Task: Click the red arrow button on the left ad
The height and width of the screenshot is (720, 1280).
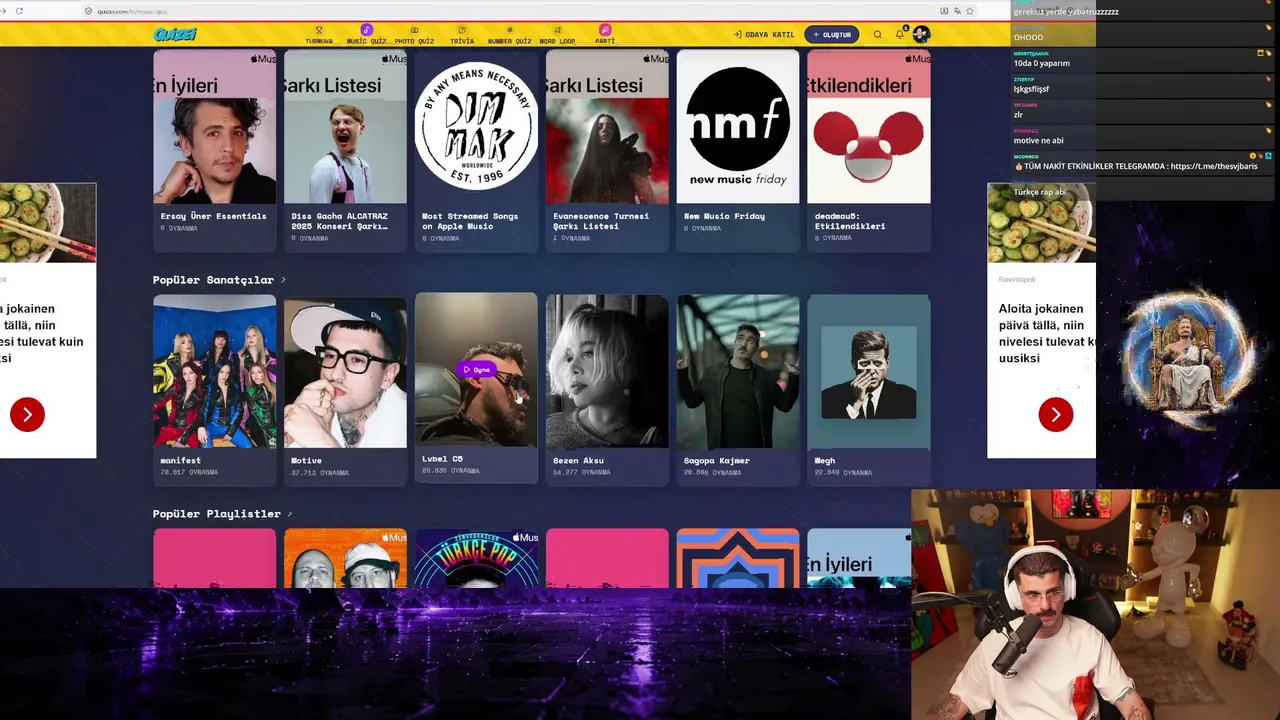Action: click(27, 414)
